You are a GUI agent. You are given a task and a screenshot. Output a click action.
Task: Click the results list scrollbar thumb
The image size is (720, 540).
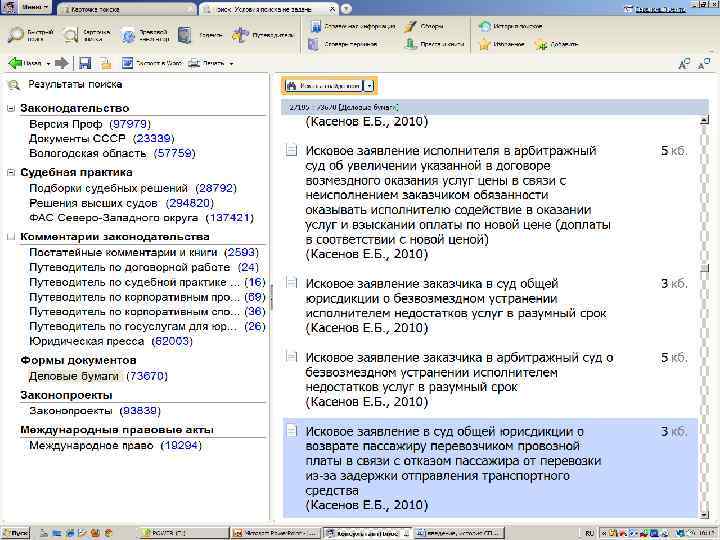(x=704, y=269)
